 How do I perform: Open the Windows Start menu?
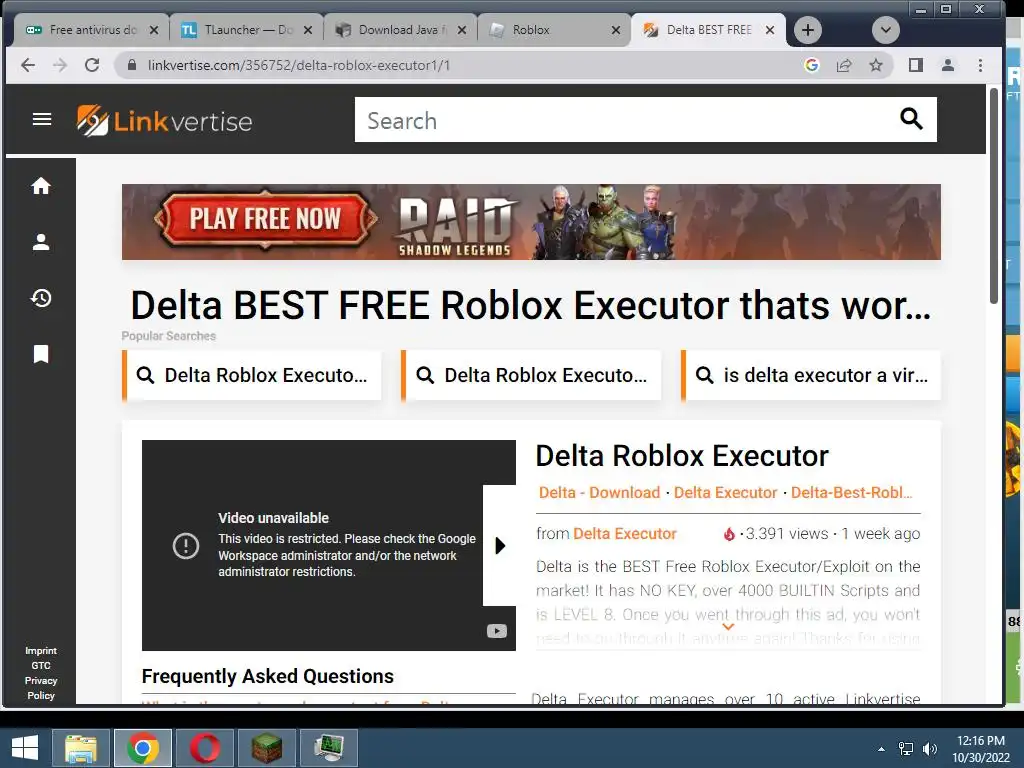click(25, 748)
